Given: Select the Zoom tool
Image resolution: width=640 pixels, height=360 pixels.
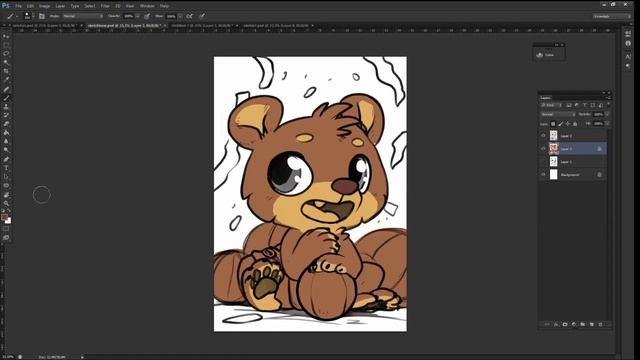Looking at the screenshot, I should click(6, 203).
